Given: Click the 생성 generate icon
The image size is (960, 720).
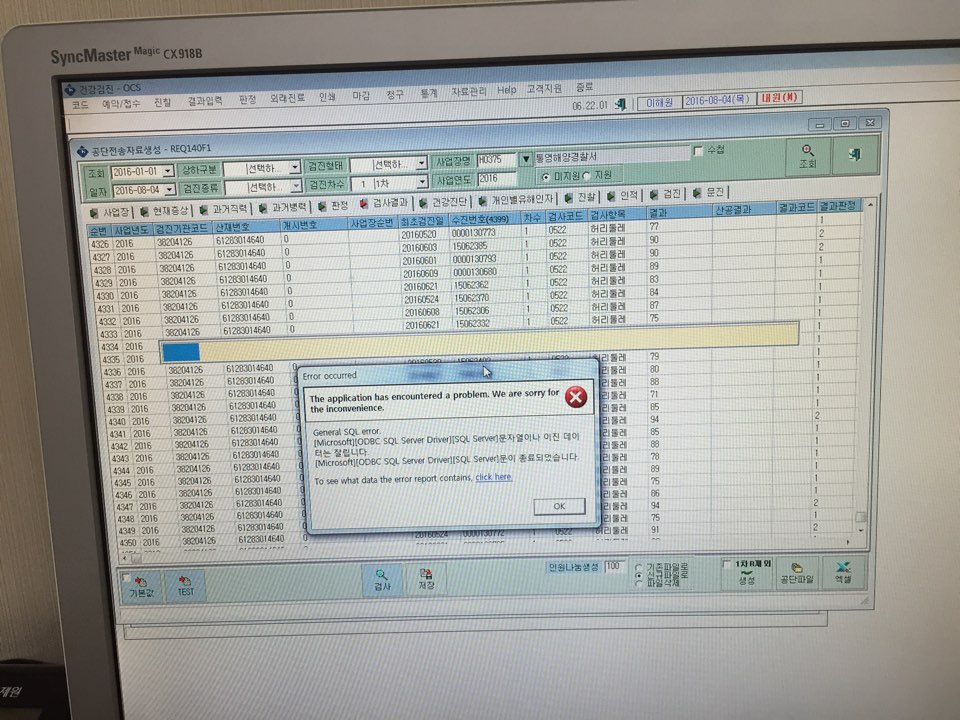Looking at the screenshot, I should (746, 573).
